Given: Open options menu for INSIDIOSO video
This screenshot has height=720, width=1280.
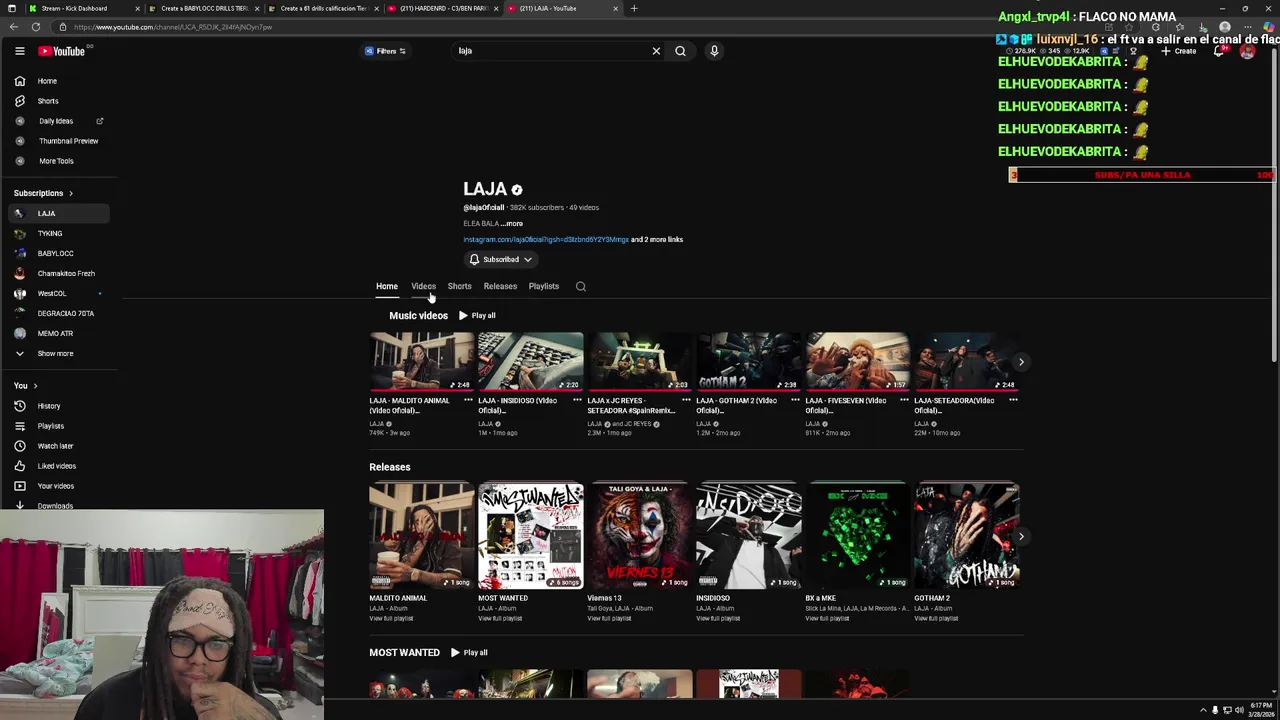Looking at the screenshot, I should tap(577, 400).
